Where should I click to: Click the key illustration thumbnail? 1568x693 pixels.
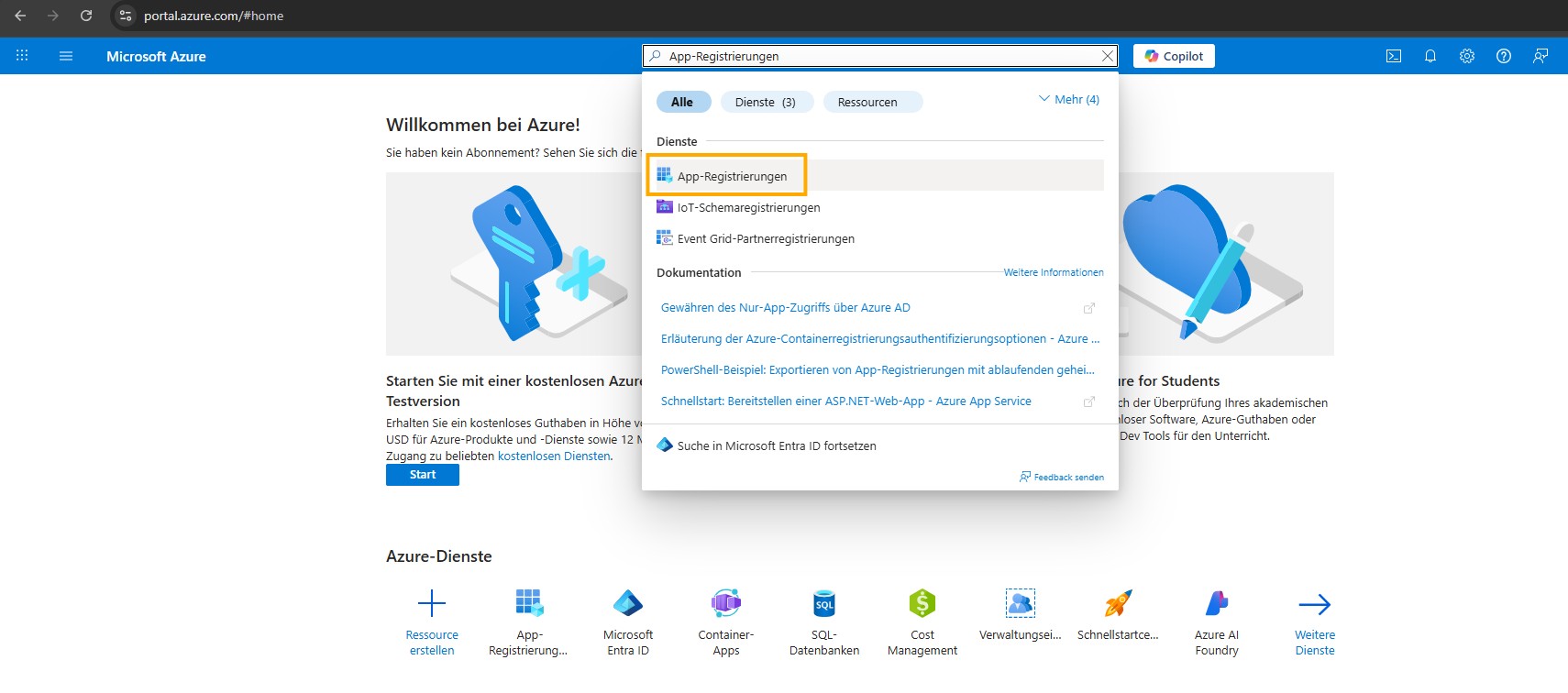coord(513,264)
